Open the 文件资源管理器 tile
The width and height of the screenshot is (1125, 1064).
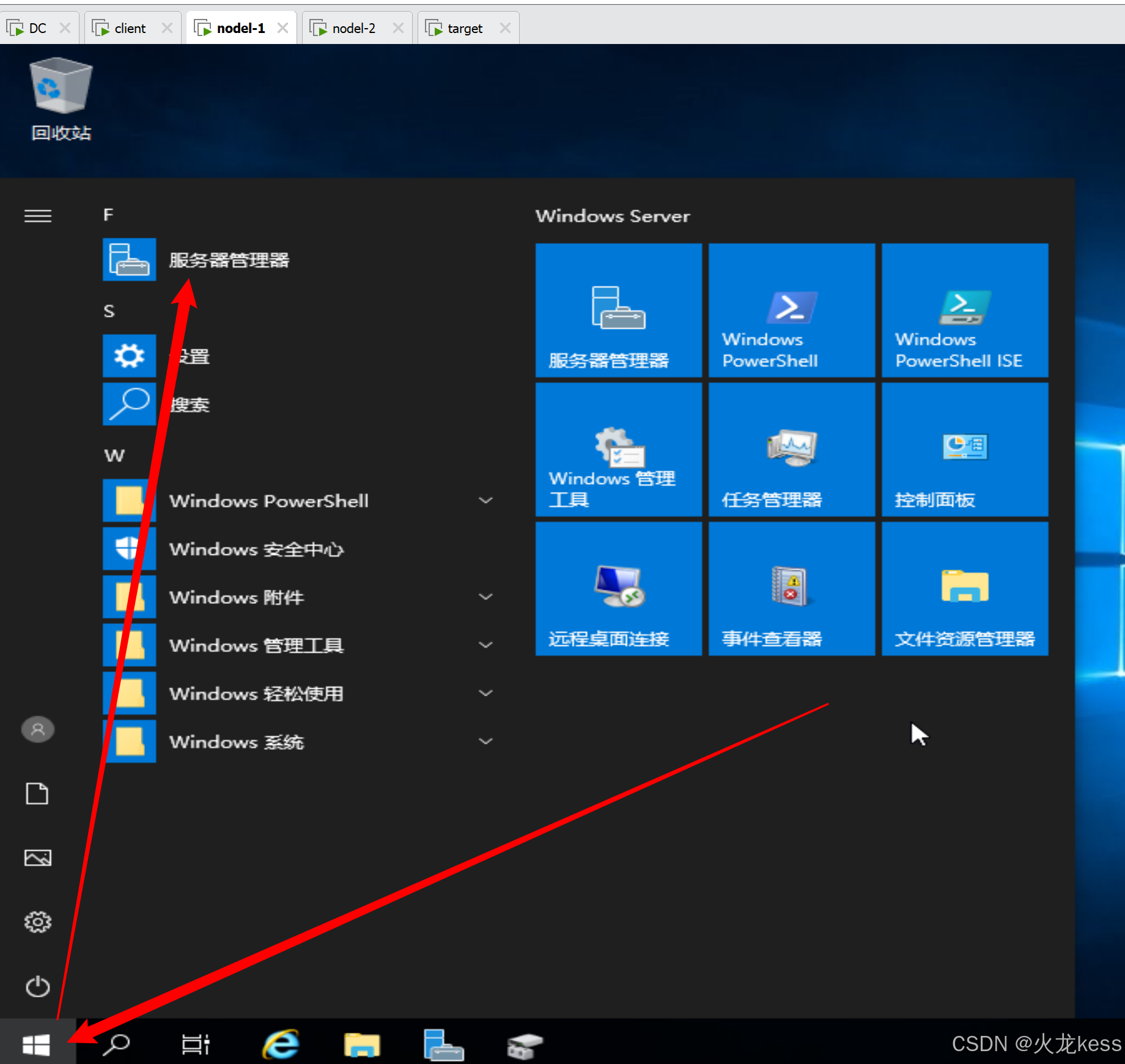point(965,589)
